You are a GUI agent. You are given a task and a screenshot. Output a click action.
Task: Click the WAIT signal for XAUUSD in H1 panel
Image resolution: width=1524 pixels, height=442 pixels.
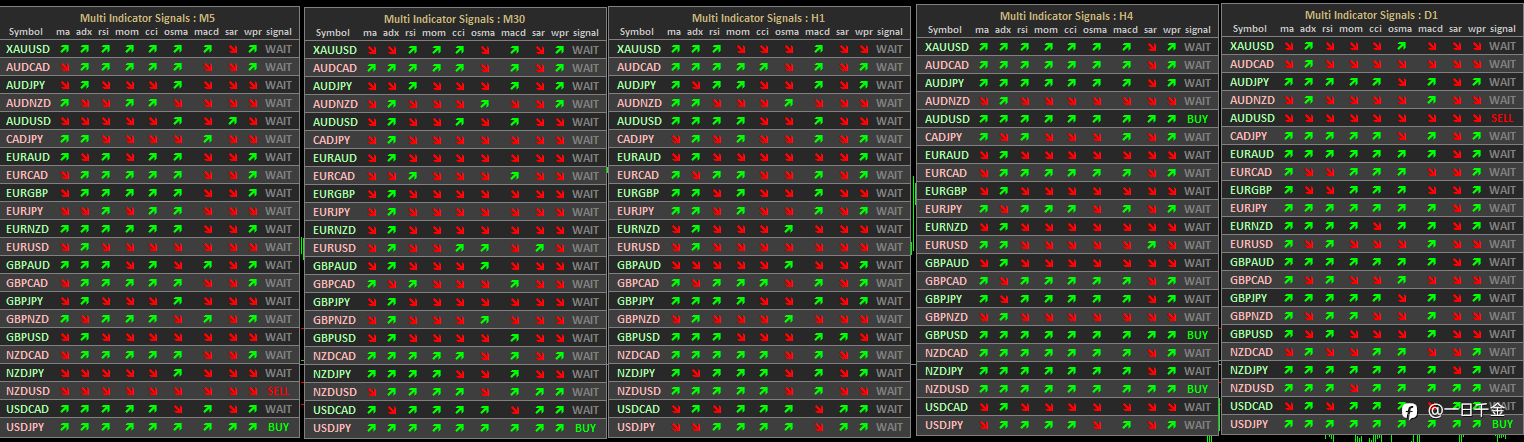tap(889, 49)
